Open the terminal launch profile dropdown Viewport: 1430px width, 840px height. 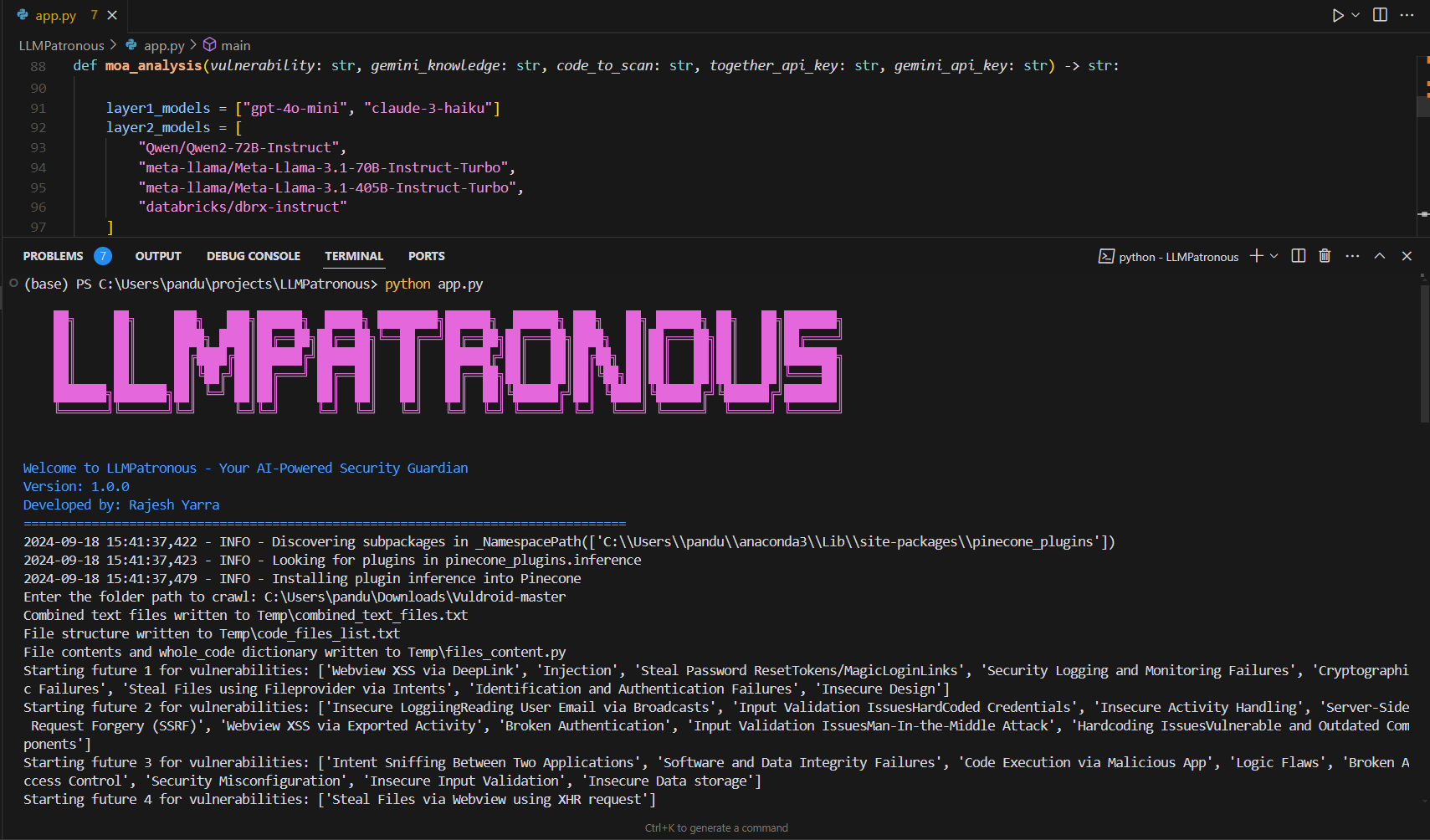(1274, 256)
